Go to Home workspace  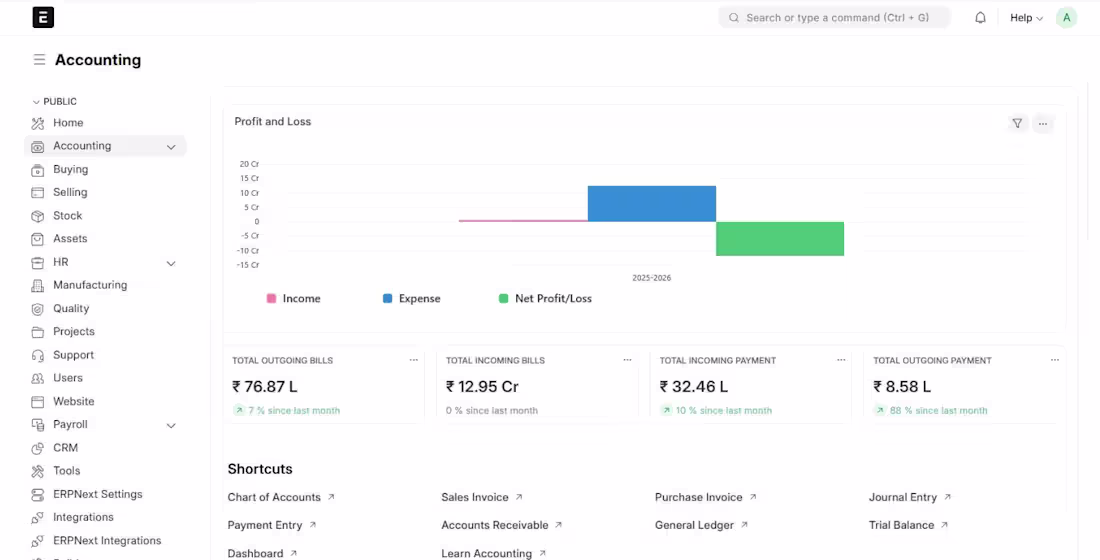68,123
